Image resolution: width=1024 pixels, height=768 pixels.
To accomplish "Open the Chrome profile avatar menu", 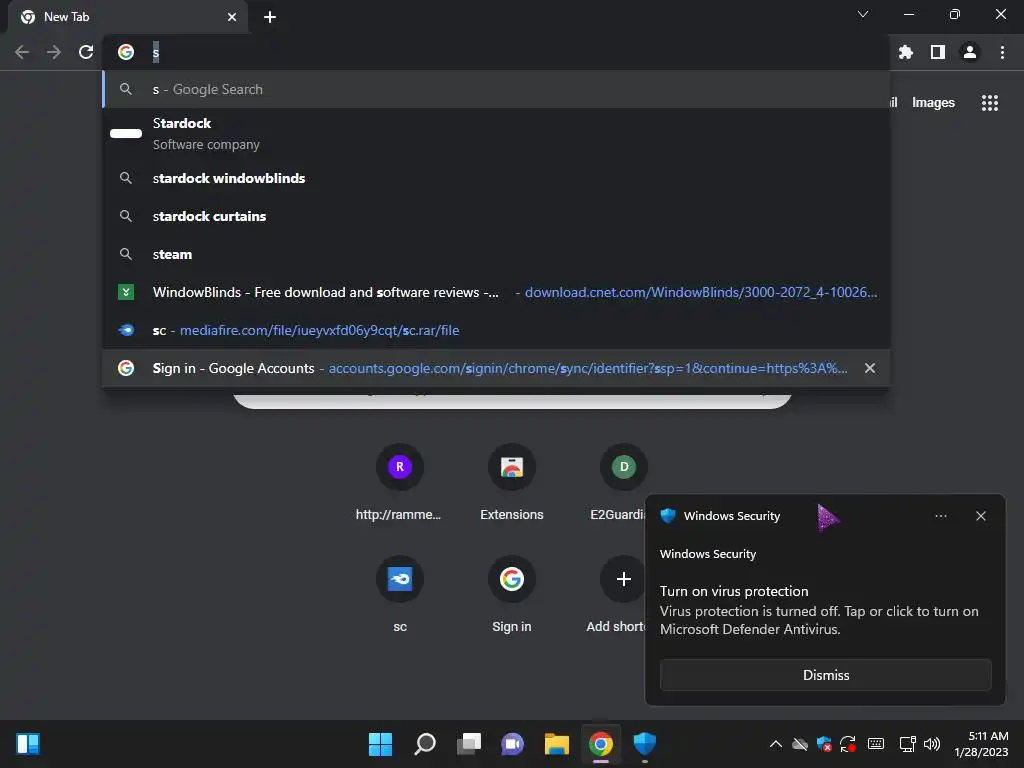I will [970, 52].
